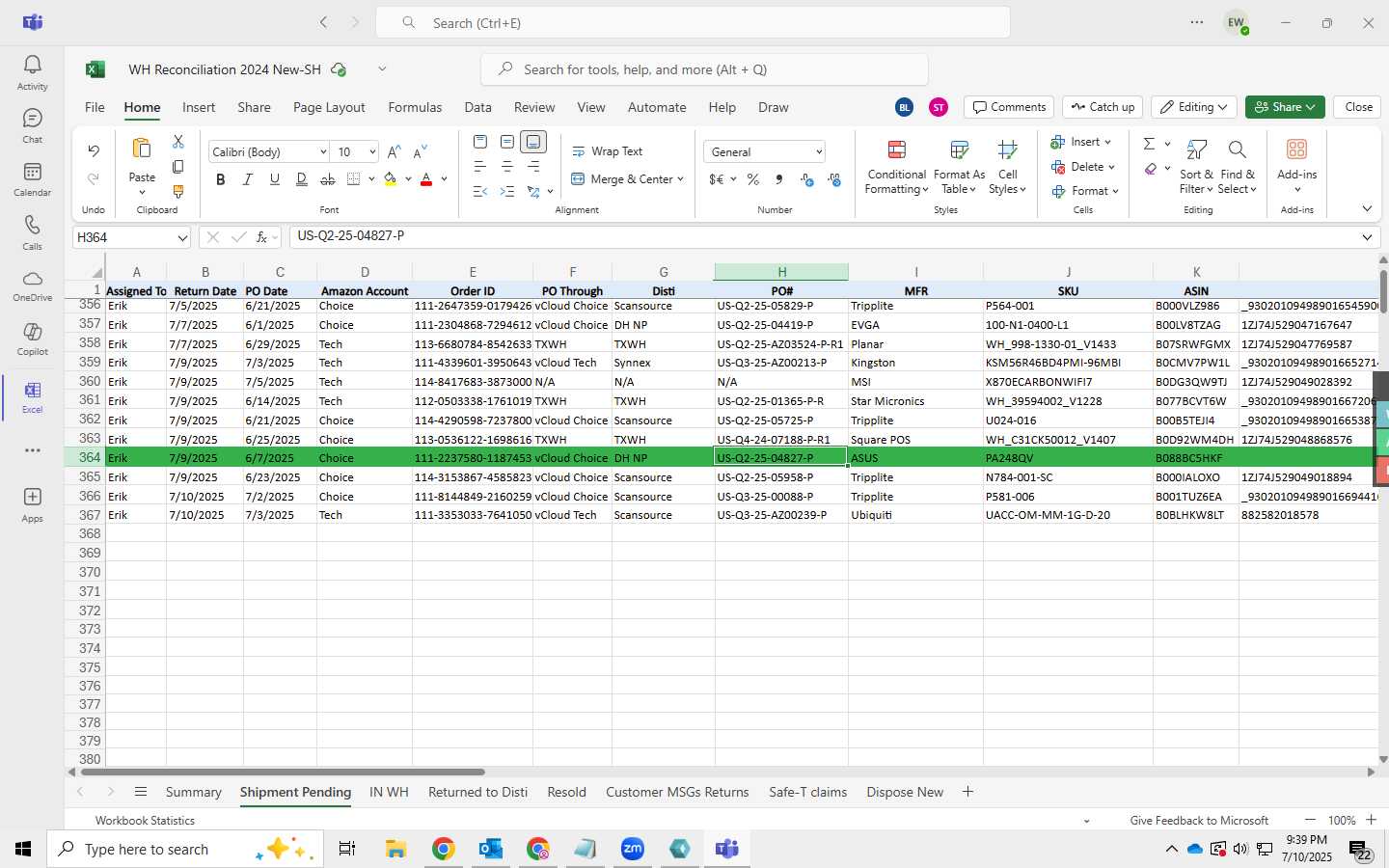Toggle Bottom Align
Viewport: 1389px width, 868px height.
(x=533, y=142)
